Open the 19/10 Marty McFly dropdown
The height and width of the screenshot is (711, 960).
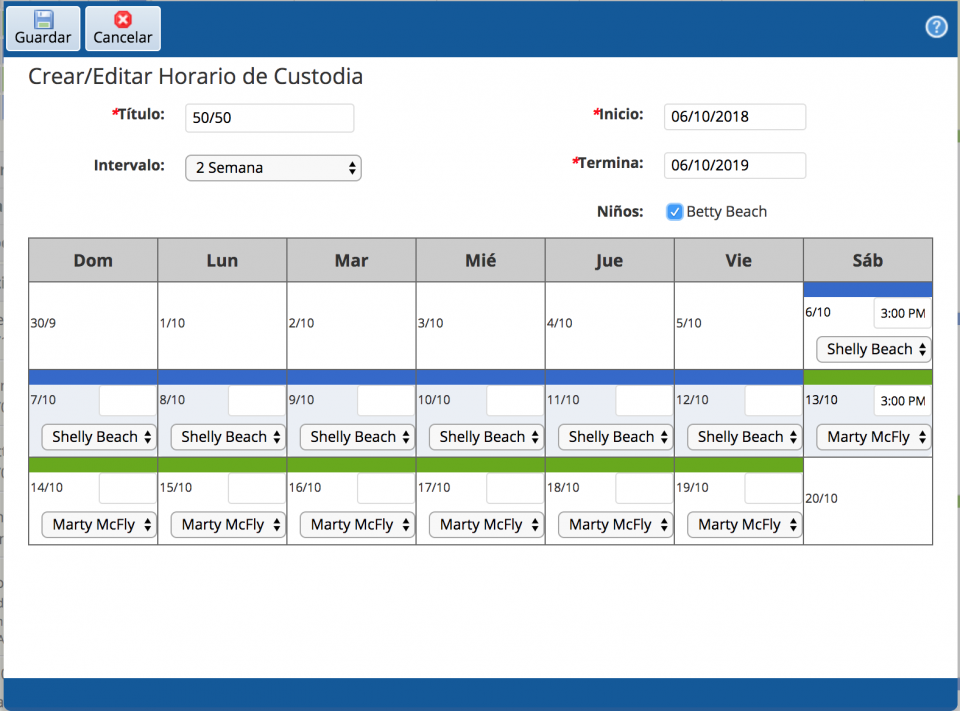tap(744, 524)
